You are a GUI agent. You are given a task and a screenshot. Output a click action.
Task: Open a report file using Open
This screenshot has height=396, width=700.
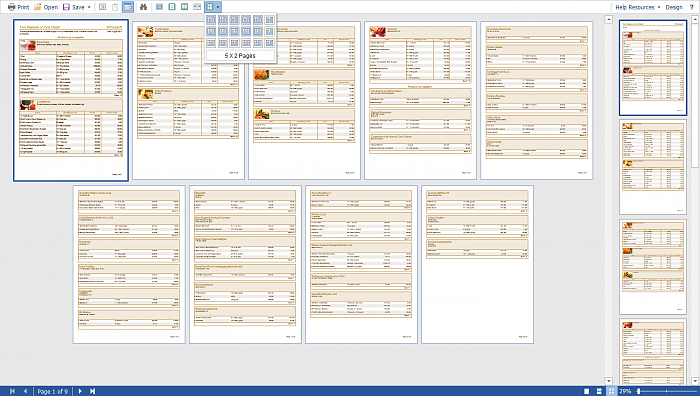46,7
